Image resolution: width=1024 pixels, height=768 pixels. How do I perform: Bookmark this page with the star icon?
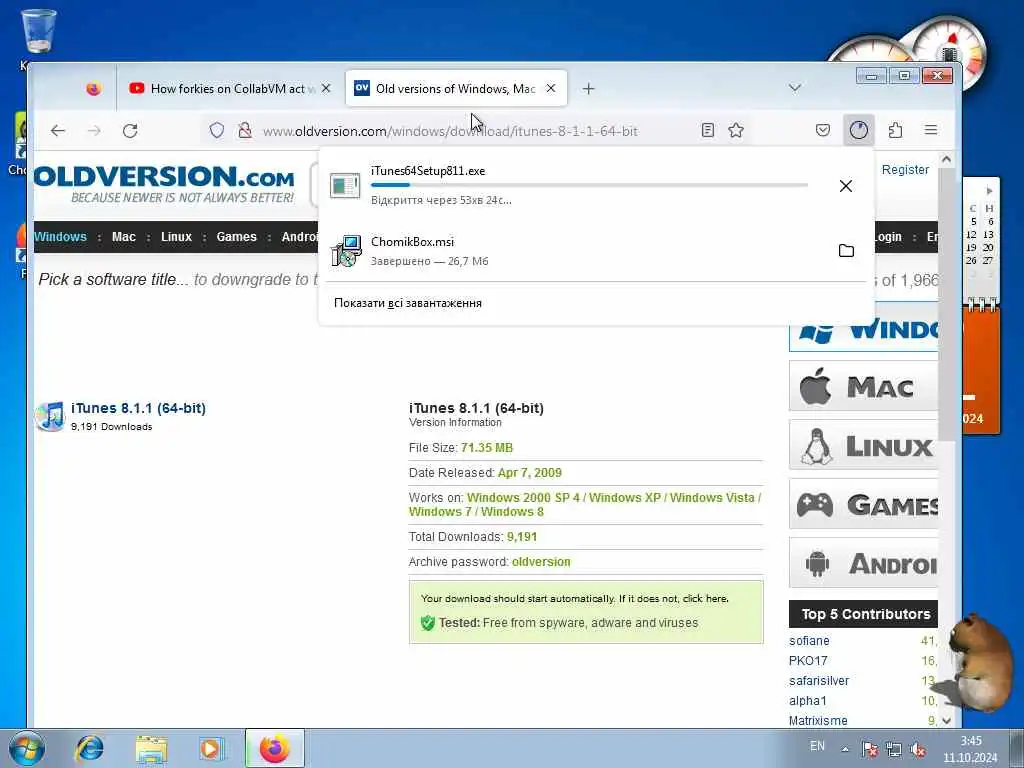click(736, 131)
